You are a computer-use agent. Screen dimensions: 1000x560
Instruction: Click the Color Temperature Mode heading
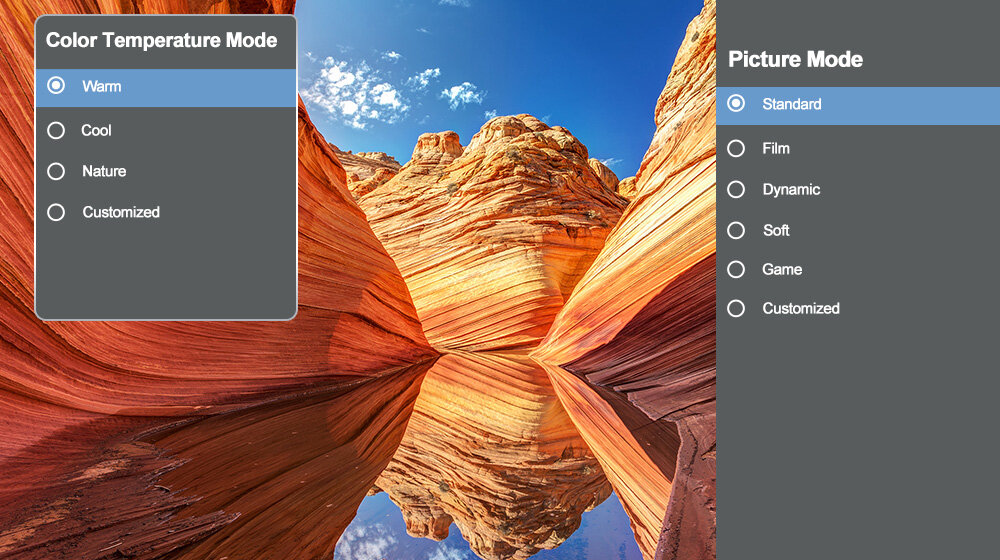161,40
